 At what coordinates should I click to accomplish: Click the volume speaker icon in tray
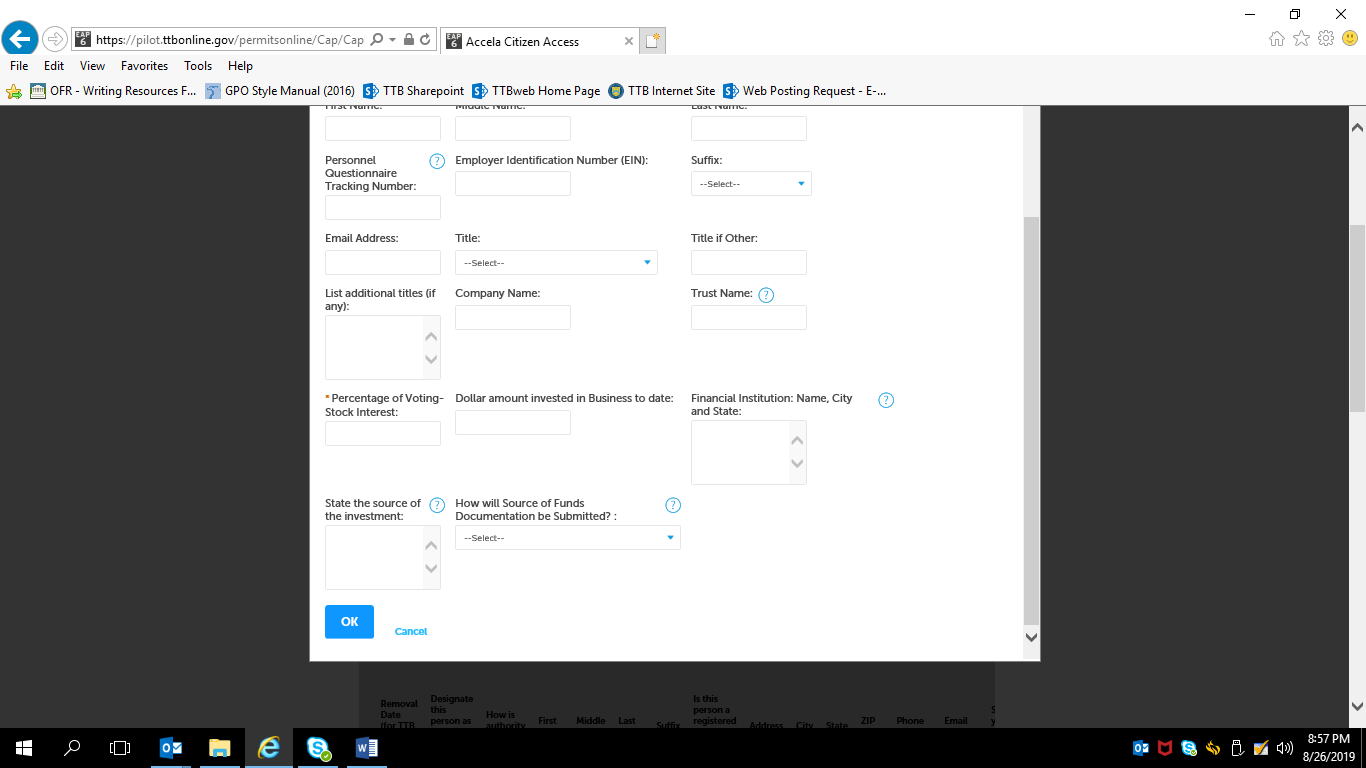(1285, 747)
